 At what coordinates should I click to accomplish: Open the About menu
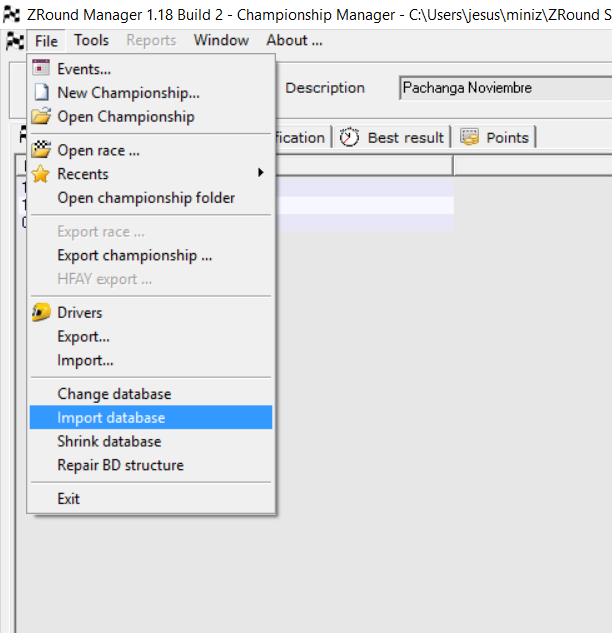pos(294,40)
